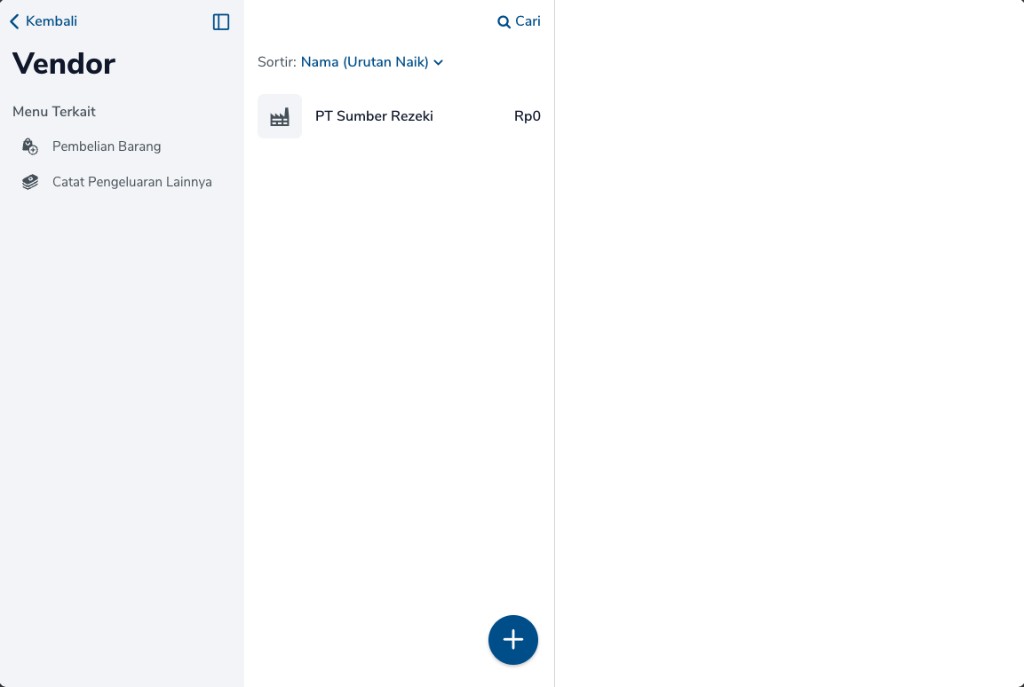Click the sort dropdown chevron arrow
This screenshot has height=687, width=1024.
(438, 63)
